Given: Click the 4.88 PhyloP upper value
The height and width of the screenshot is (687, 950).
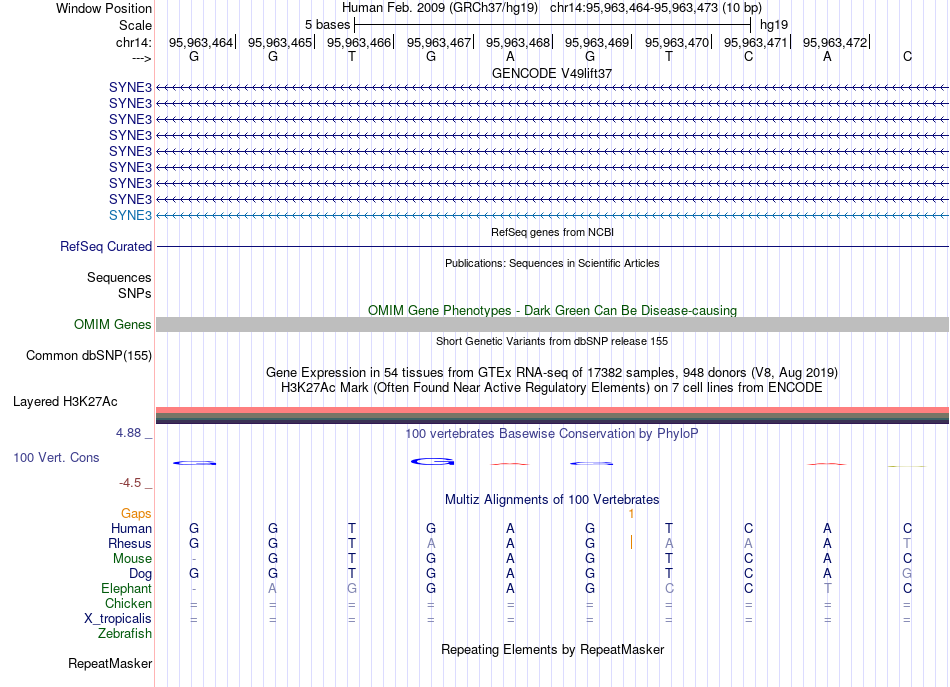Looking at the screenshot, I should (128, 433).
